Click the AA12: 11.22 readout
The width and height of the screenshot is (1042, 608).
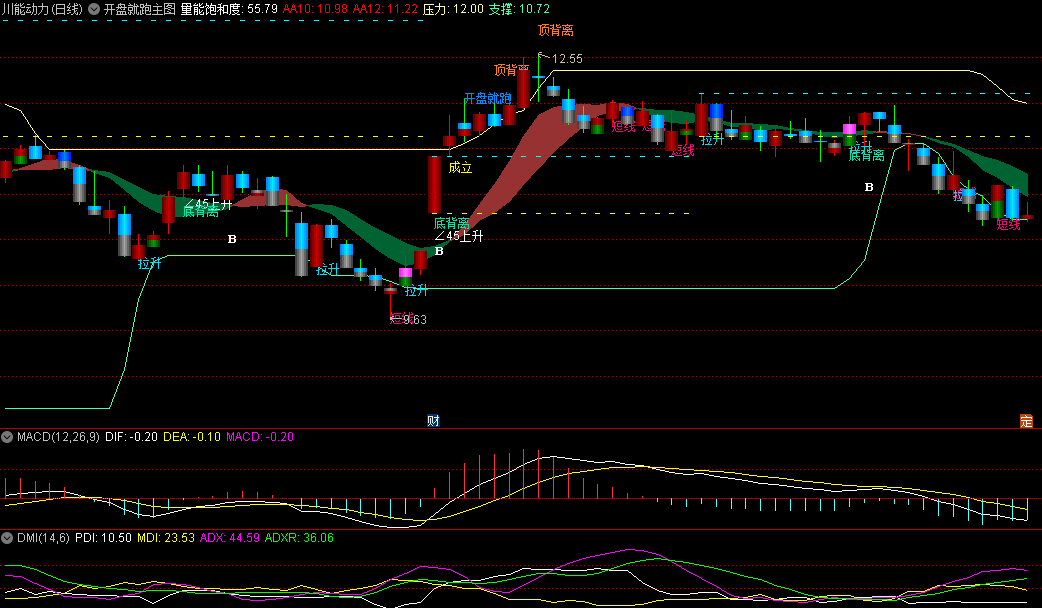click(x=385, y=9)
